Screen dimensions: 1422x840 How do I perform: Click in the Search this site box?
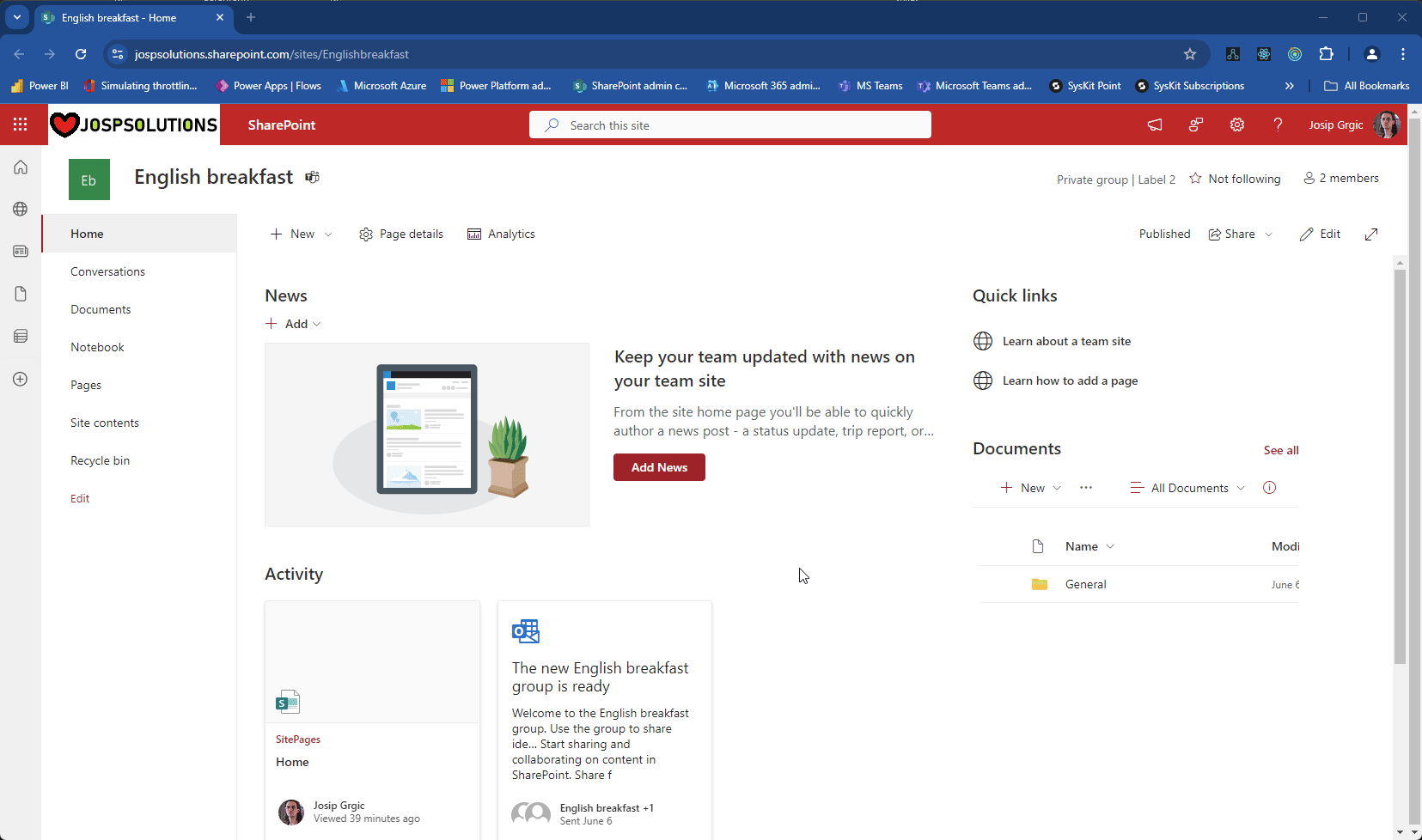(x=730, y=125)
